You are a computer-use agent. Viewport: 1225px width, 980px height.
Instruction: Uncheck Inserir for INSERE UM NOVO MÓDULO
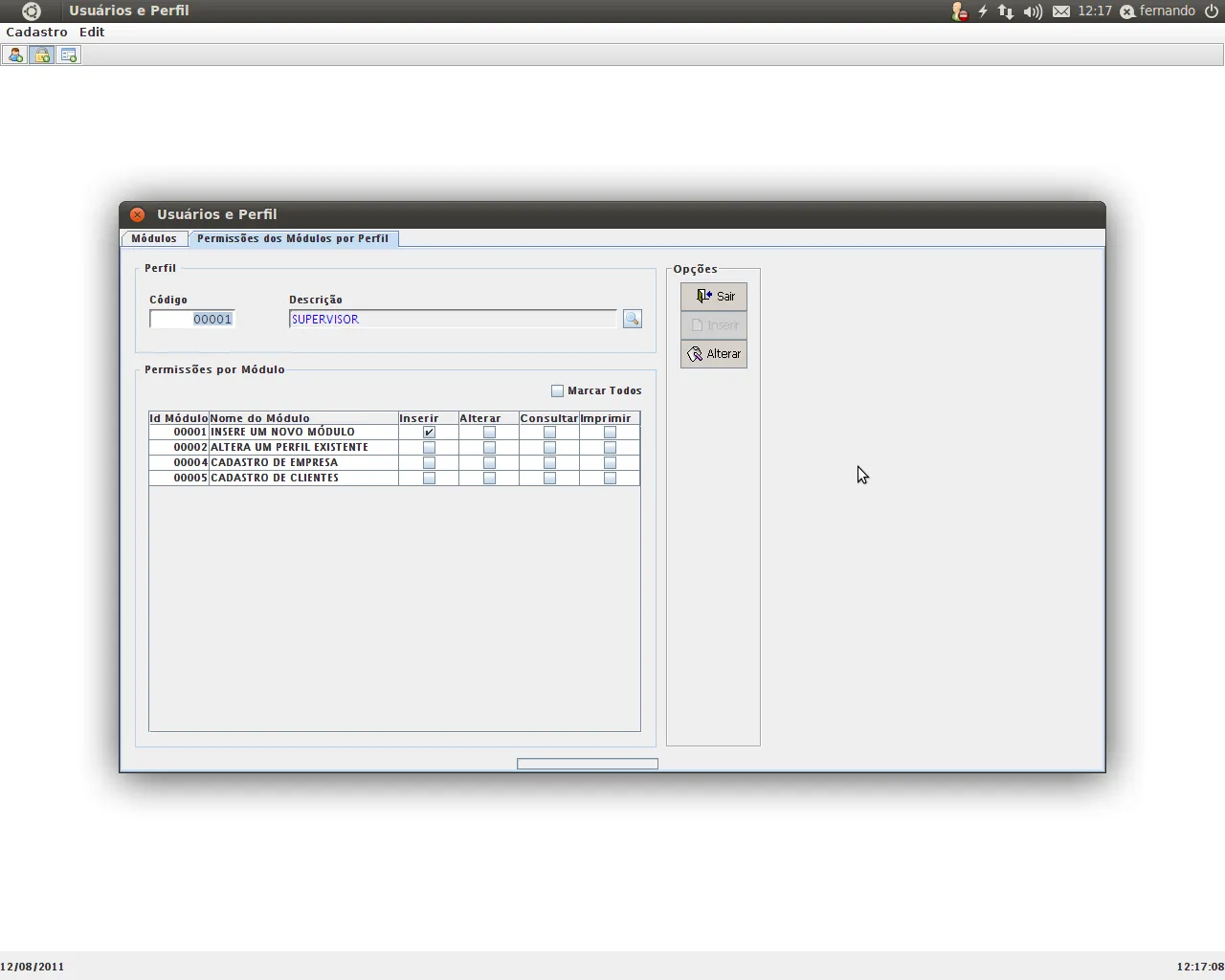429,433
